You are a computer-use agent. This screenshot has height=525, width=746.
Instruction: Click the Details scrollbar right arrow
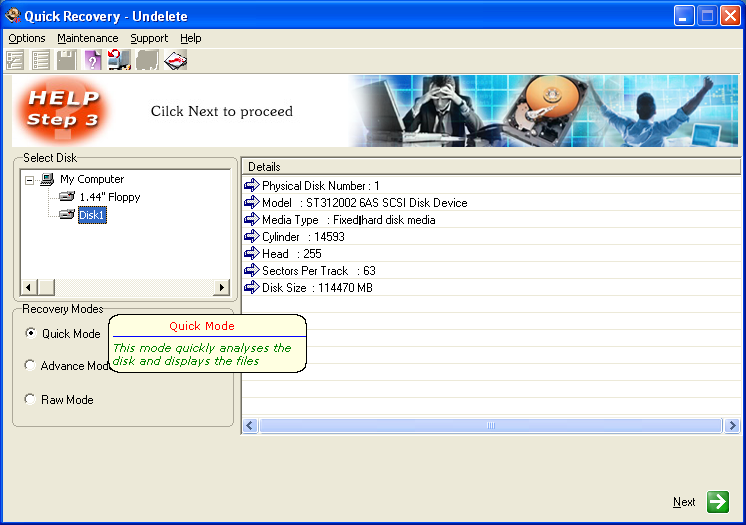point(732,425)
